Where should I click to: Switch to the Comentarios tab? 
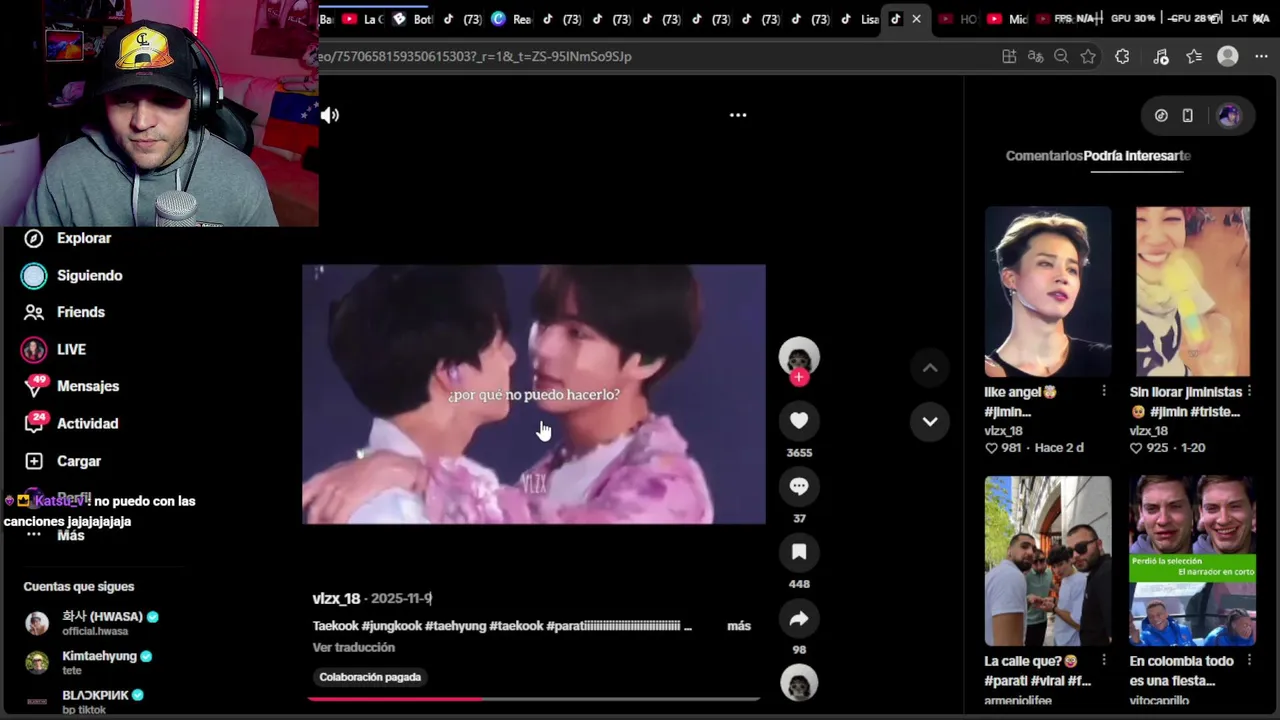[1044, 156]
